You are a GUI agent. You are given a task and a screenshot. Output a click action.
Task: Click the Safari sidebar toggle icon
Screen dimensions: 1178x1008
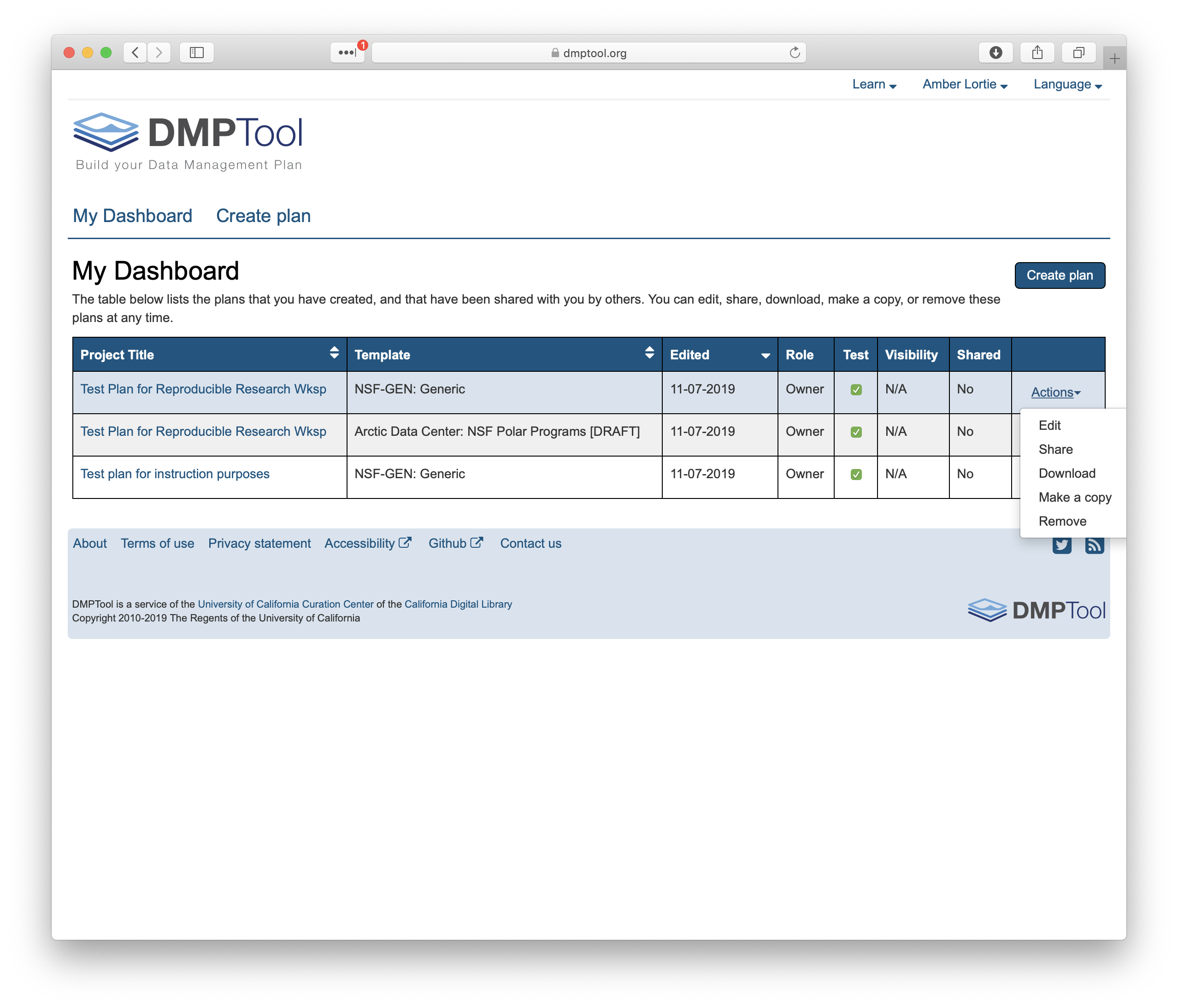(197, 52)
